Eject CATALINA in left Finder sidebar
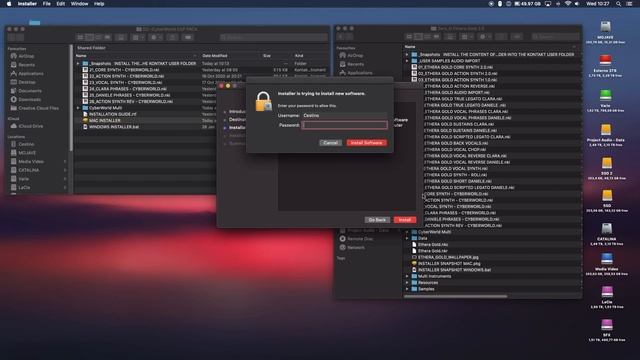Screen dimensions: 640x360 click(x=65, y=170)
